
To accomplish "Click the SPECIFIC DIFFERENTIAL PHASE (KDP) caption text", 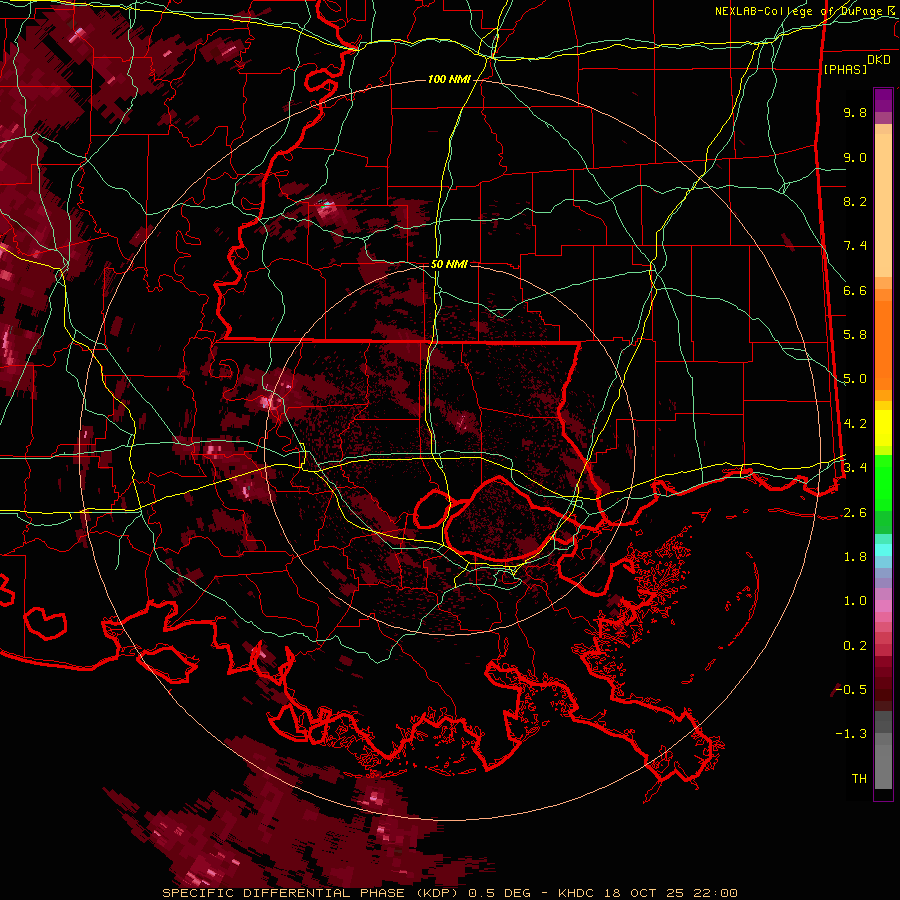I will tap(313, 893).
